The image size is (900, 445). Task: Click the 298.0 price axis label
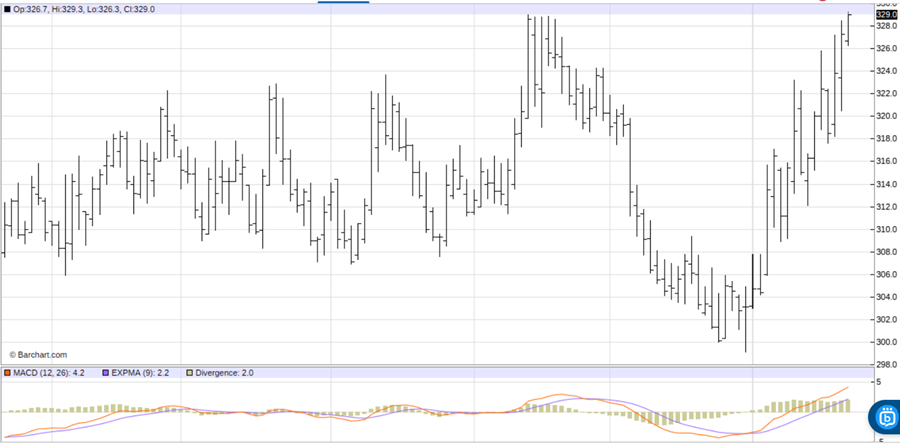[886, 365]
